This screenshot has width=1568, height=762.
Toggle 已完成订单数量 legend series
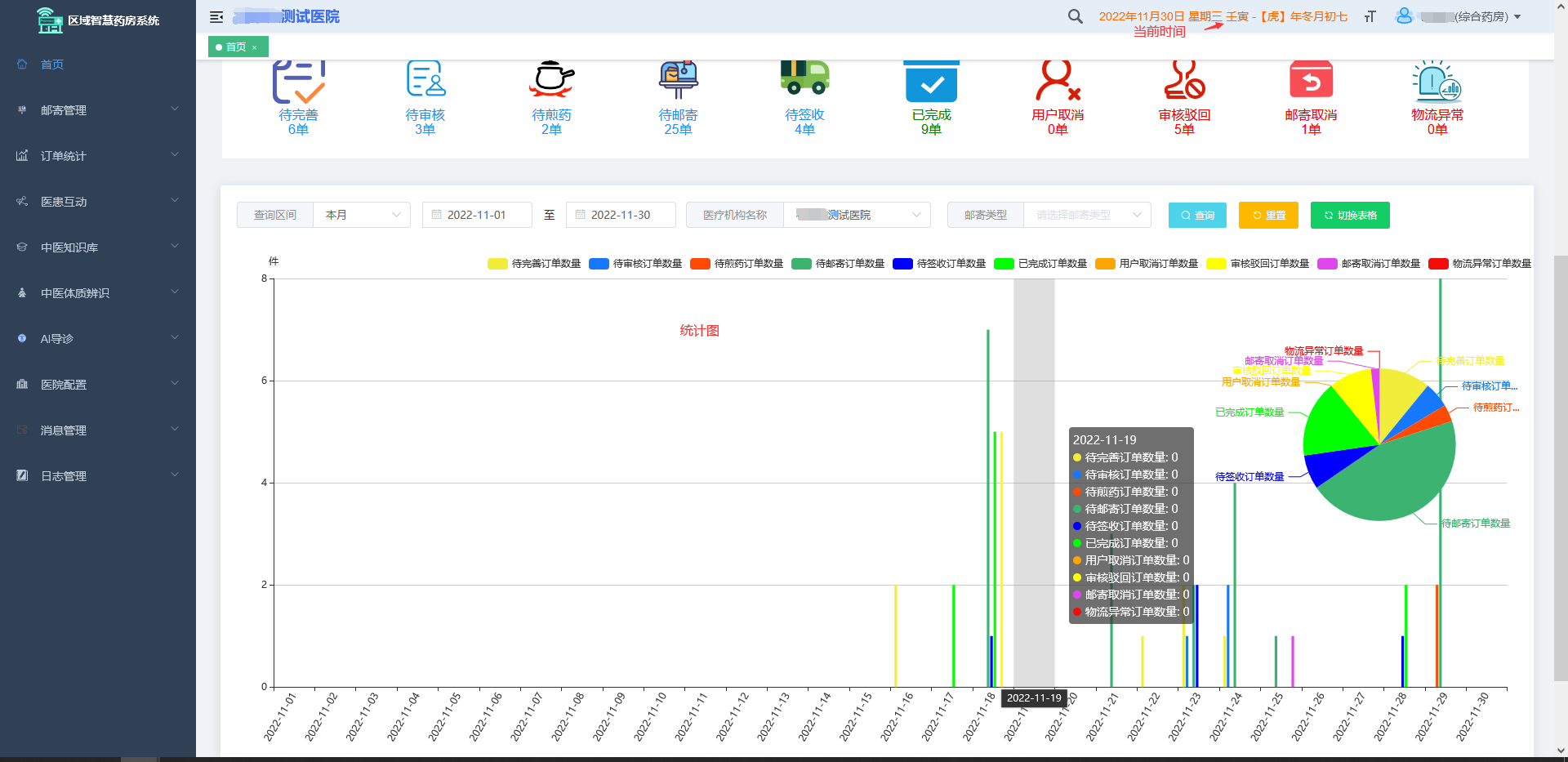(1040, 263)
